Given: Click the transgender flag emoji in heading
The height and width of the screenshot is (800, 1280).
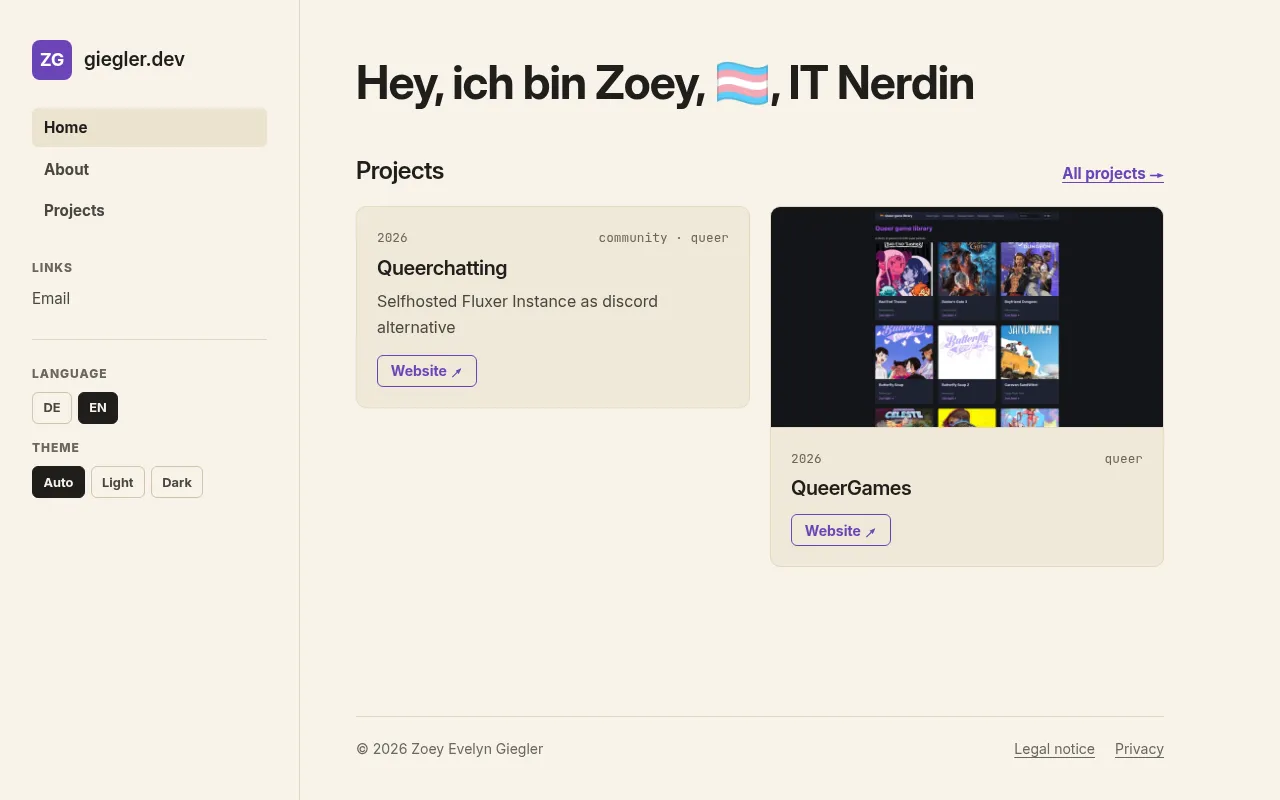Looking at the screenshot, I should [x=743, y=83].
